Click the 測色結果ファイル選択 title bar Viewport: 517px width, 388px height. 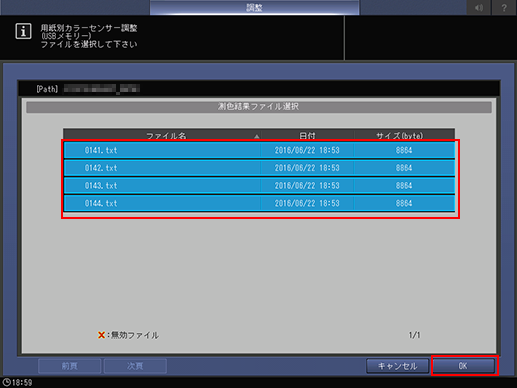pyautogui.click(x=259, y=107)
